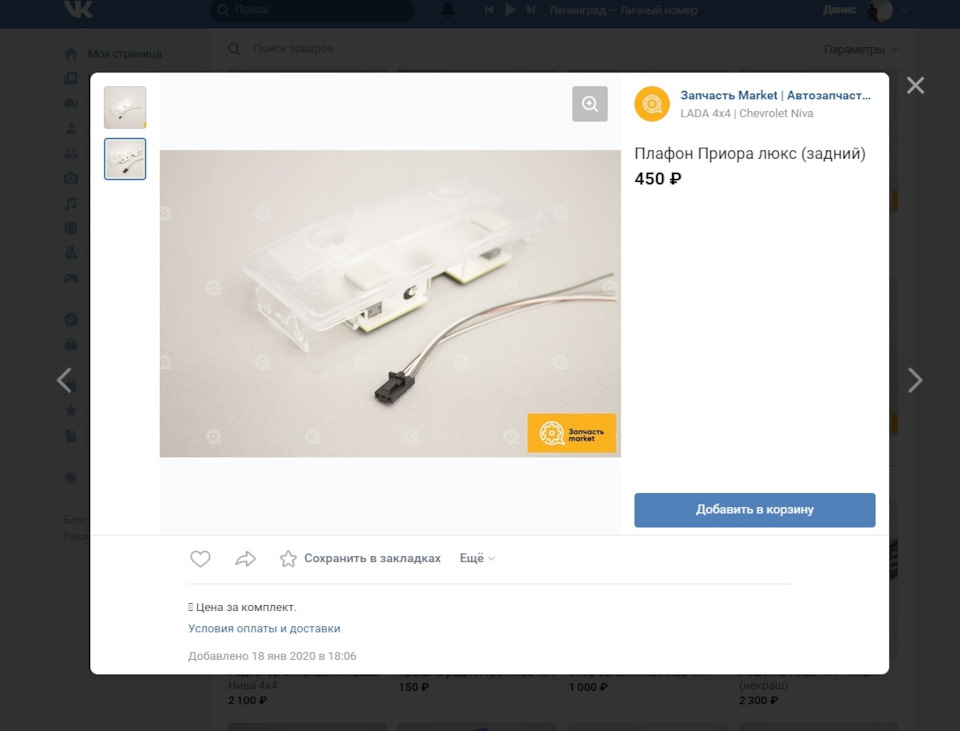Image resolution: width=960 pixels, height=731 pixels.
Task: Open the Моя страница sidebar link
Action: pyautogui.click(x=124, y=54)
